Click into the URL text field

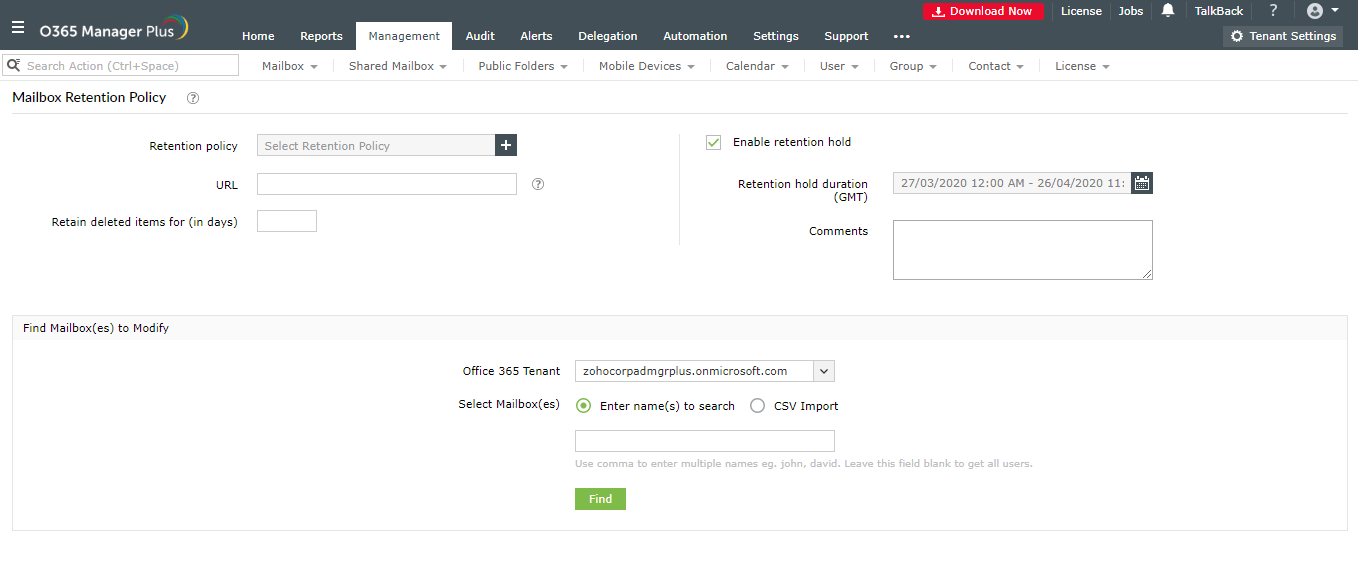tap(387, 184)
